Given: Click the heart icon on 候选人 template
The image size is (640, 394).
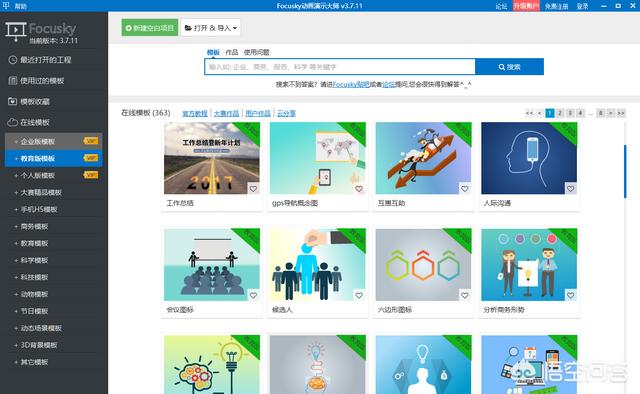Looking at the screenshot, I should (359, 295).
